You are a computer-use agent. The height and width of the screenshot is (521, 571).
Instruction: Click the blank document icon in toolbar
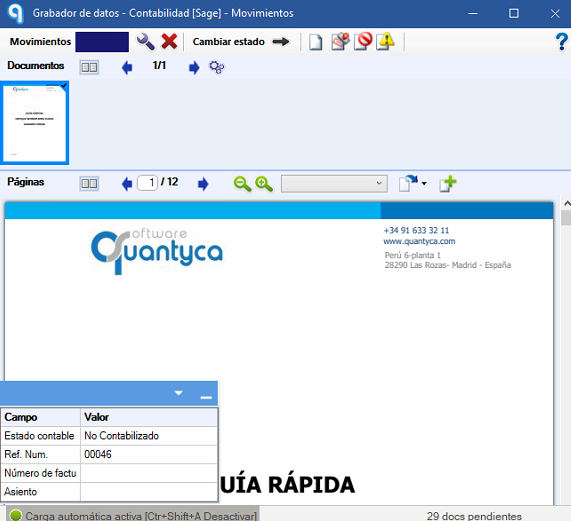[x=315, y=42]
